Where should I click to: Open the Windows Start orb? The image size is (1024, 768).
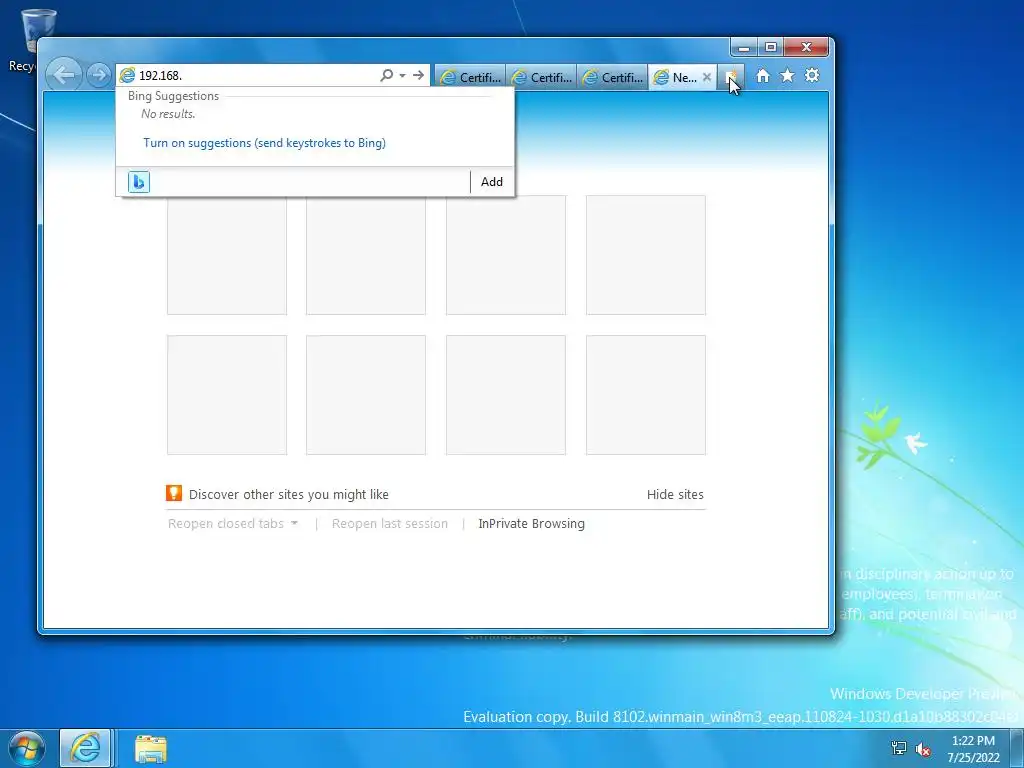(x=26, y=748)
